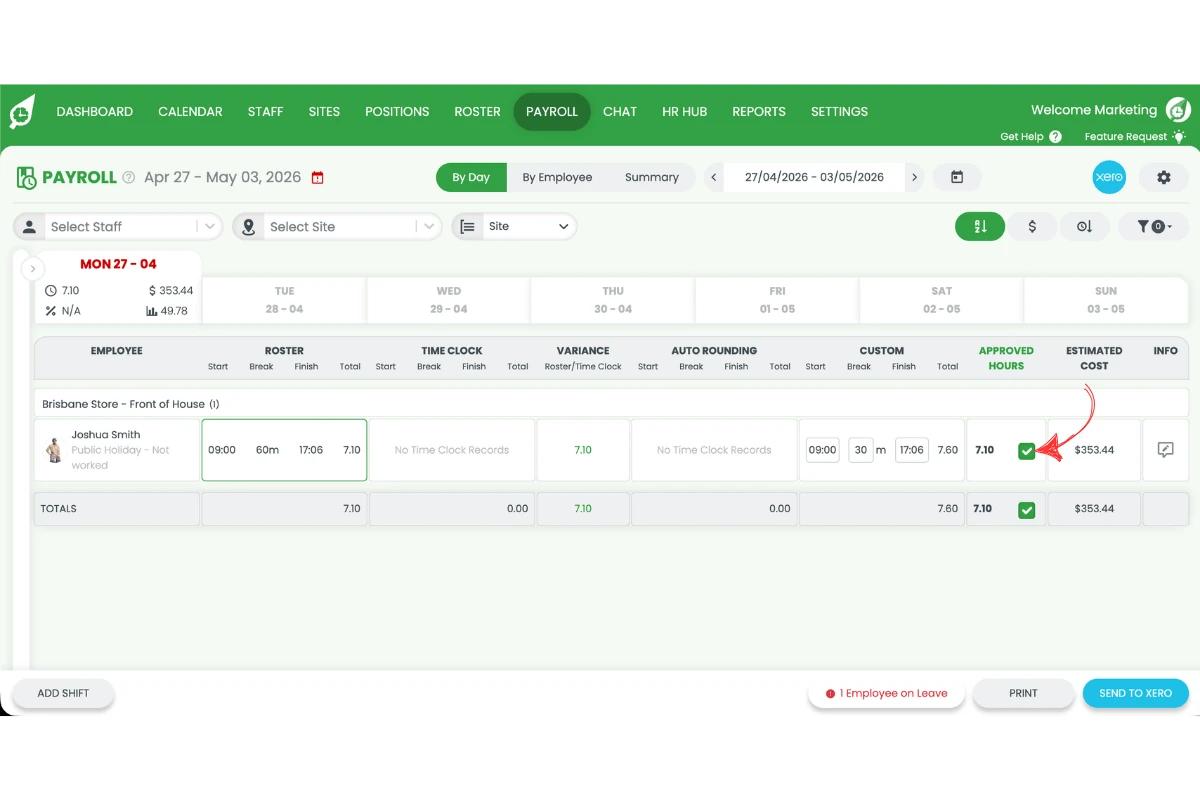Select the Tue 28 - 04 day
The height and width of the screenshot is (800, 1200).
coord(284,300)
